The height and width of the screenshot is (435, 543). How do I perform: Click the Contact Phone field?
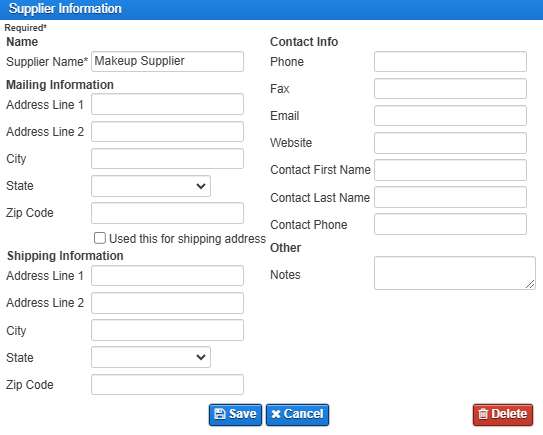click(450, 224)
